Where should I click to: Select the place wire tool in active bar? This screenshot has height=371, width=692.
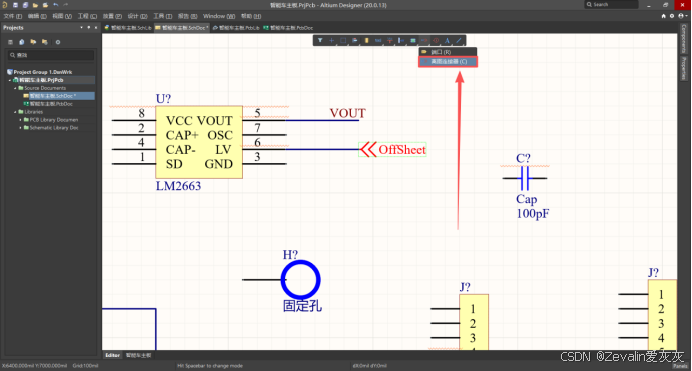coord(378,41)
